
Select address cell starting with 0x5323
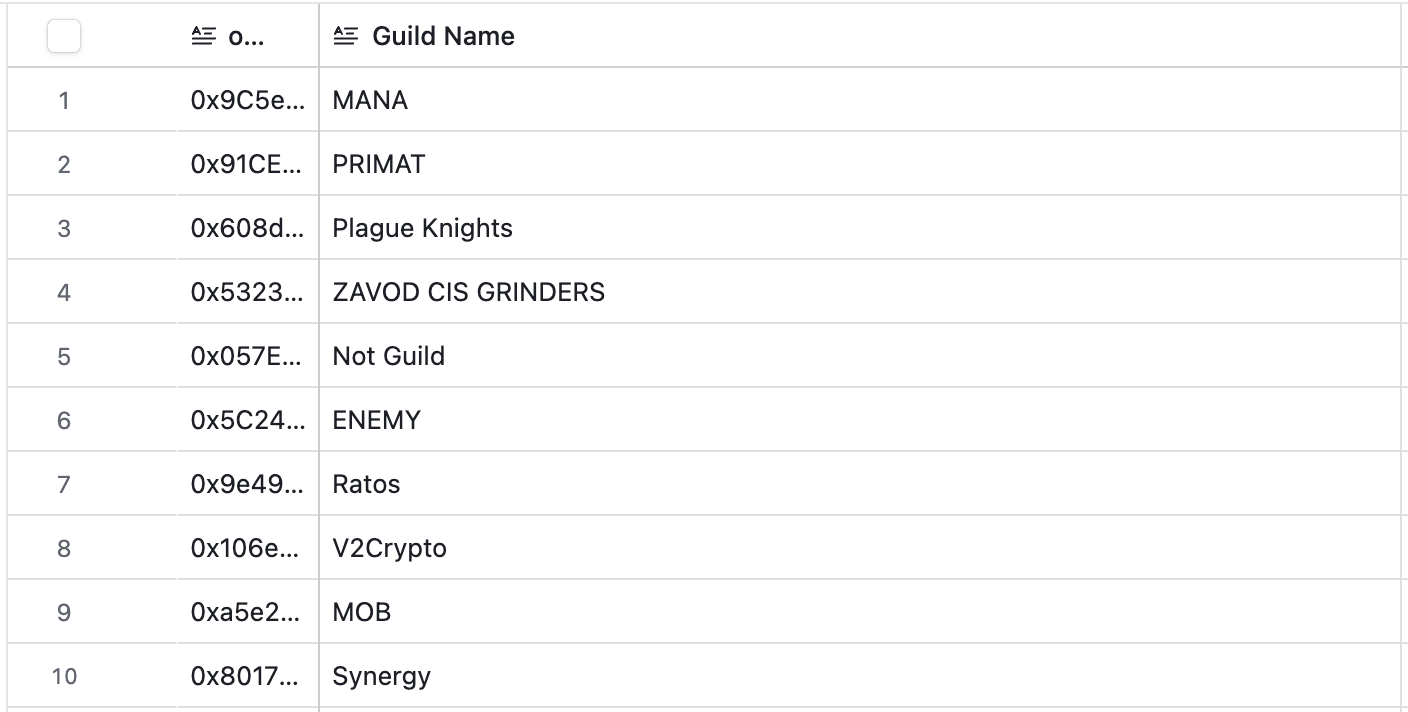click(246, 292)
